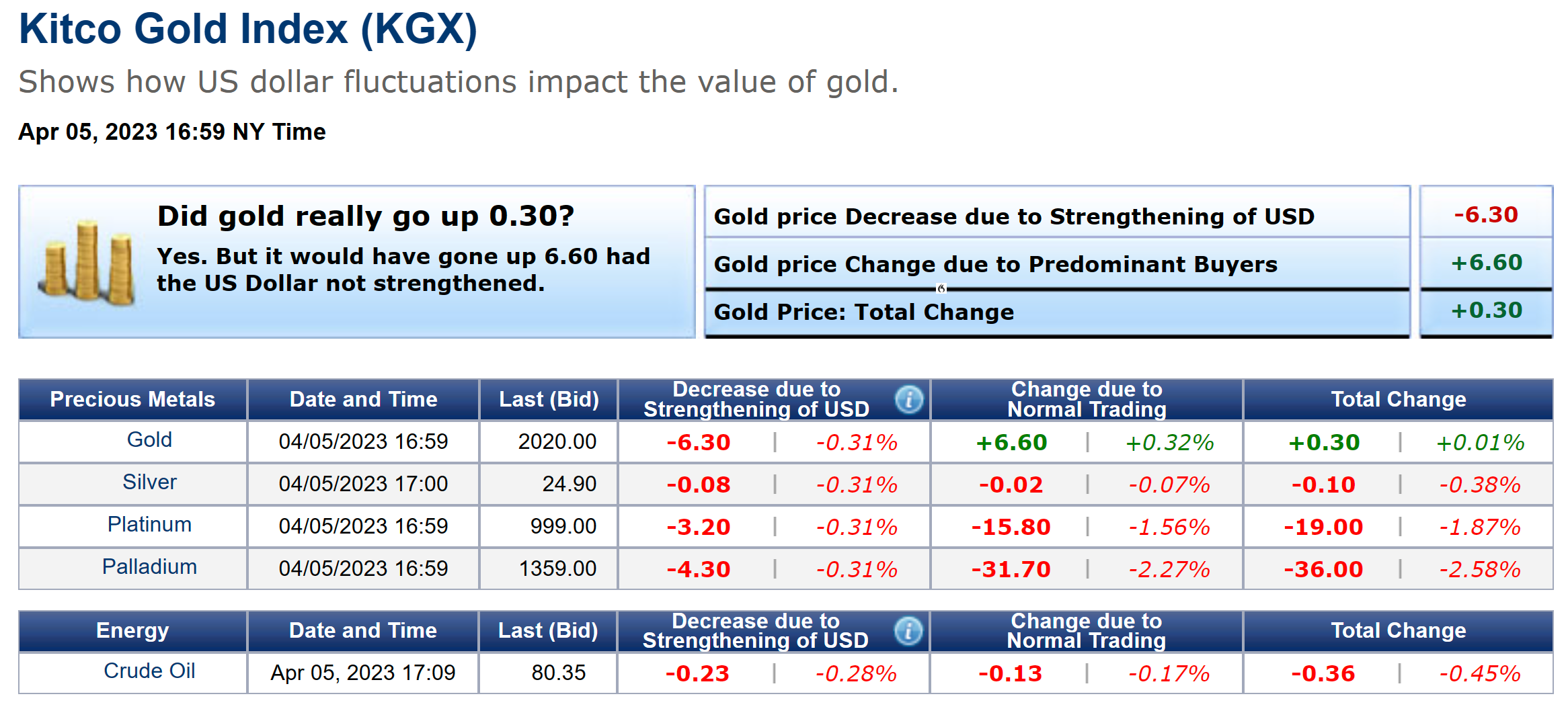This screenshot has height=717, width=1568.
Task: Open the Gold link in metals table
Action: point(149,439)
